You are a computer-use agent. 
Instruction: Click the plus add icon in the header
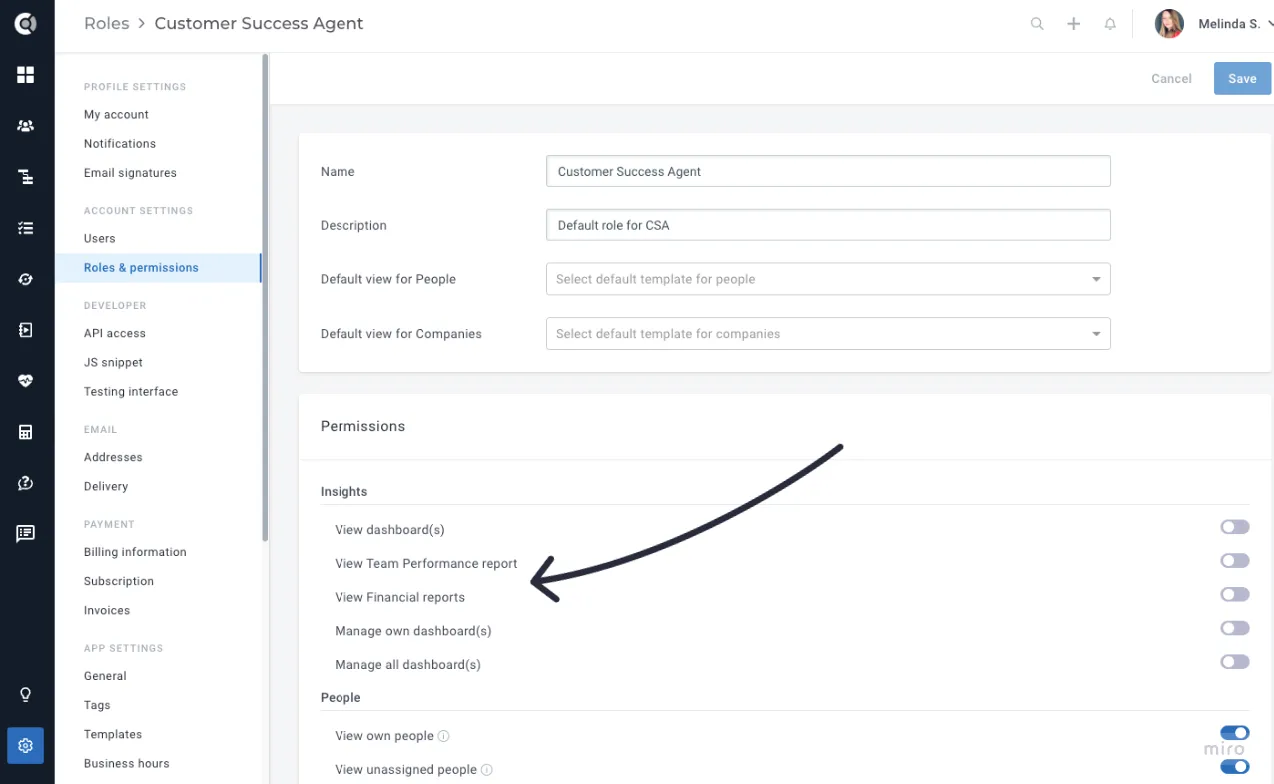[1073, 24]
